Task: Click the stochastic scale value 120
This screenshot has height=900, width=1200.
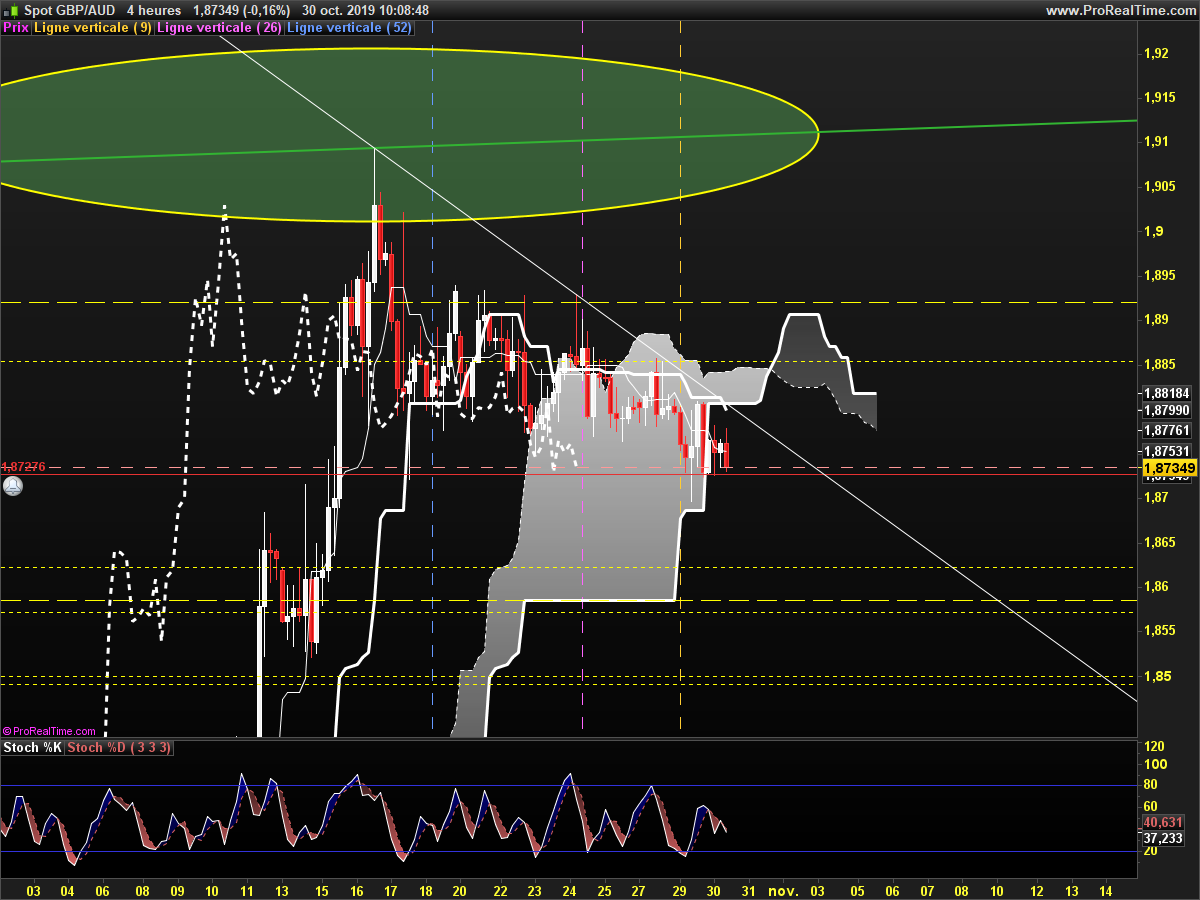Action: tap(1154, 748)
